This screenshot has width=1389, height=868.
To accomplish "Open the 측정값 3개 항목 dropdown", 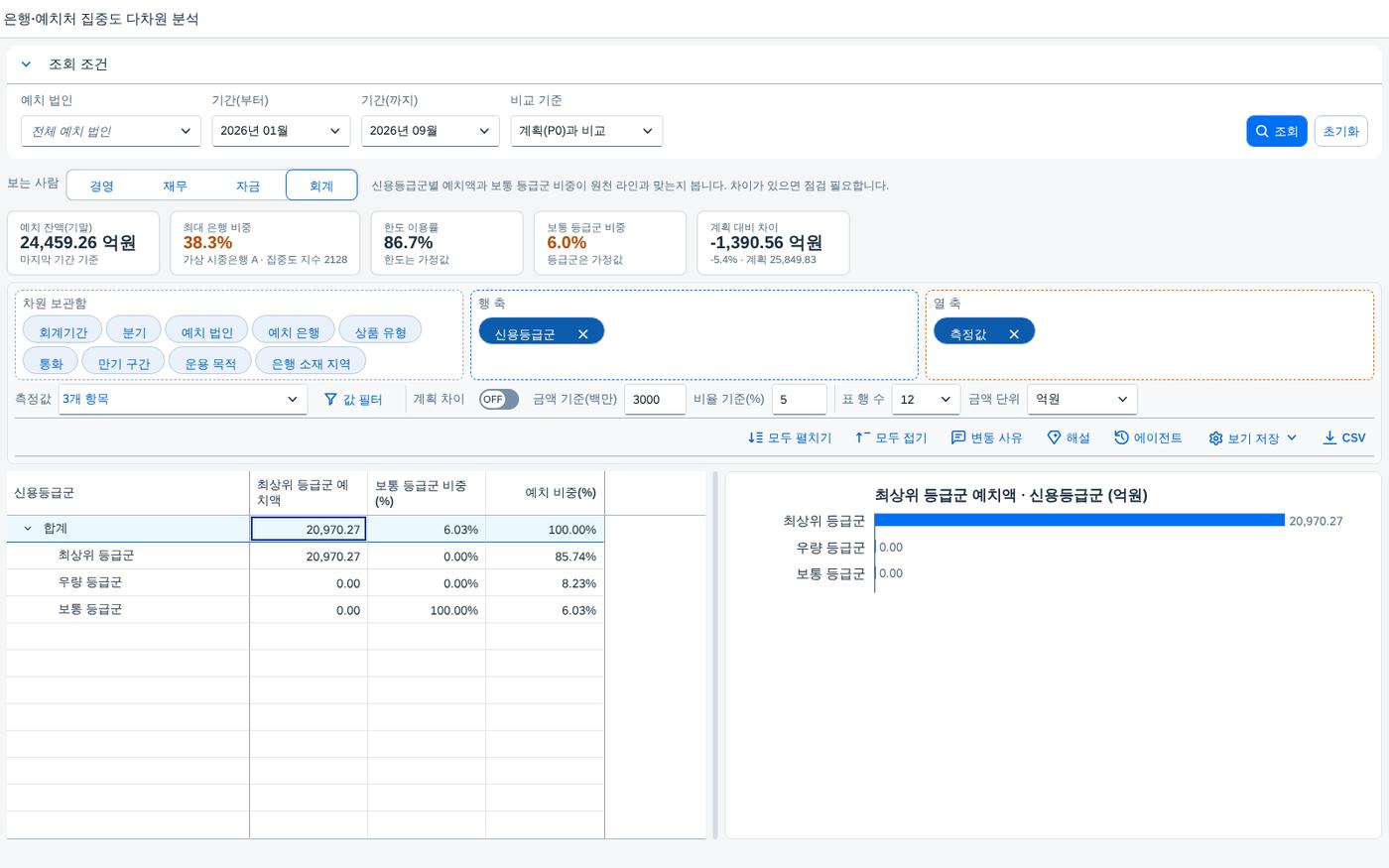I will pyautogui.click(x=182, y=399).
